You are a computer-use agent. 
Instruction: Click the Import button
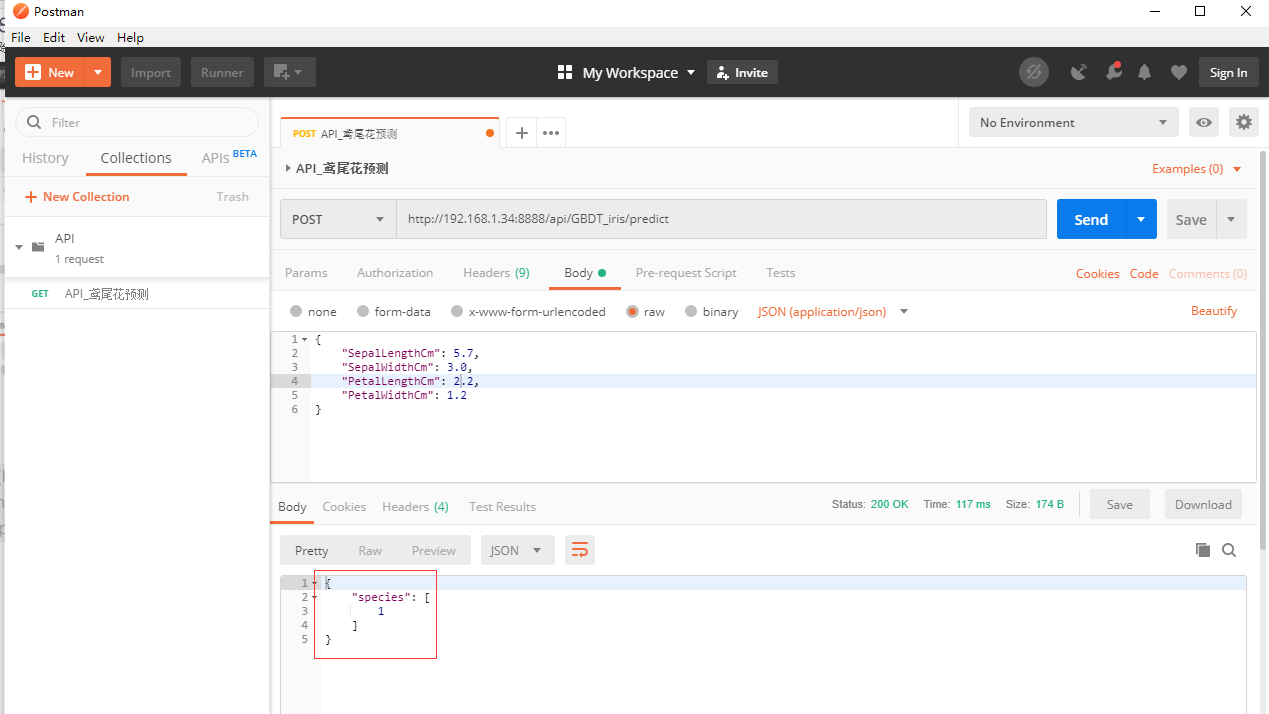click(151, 72)
